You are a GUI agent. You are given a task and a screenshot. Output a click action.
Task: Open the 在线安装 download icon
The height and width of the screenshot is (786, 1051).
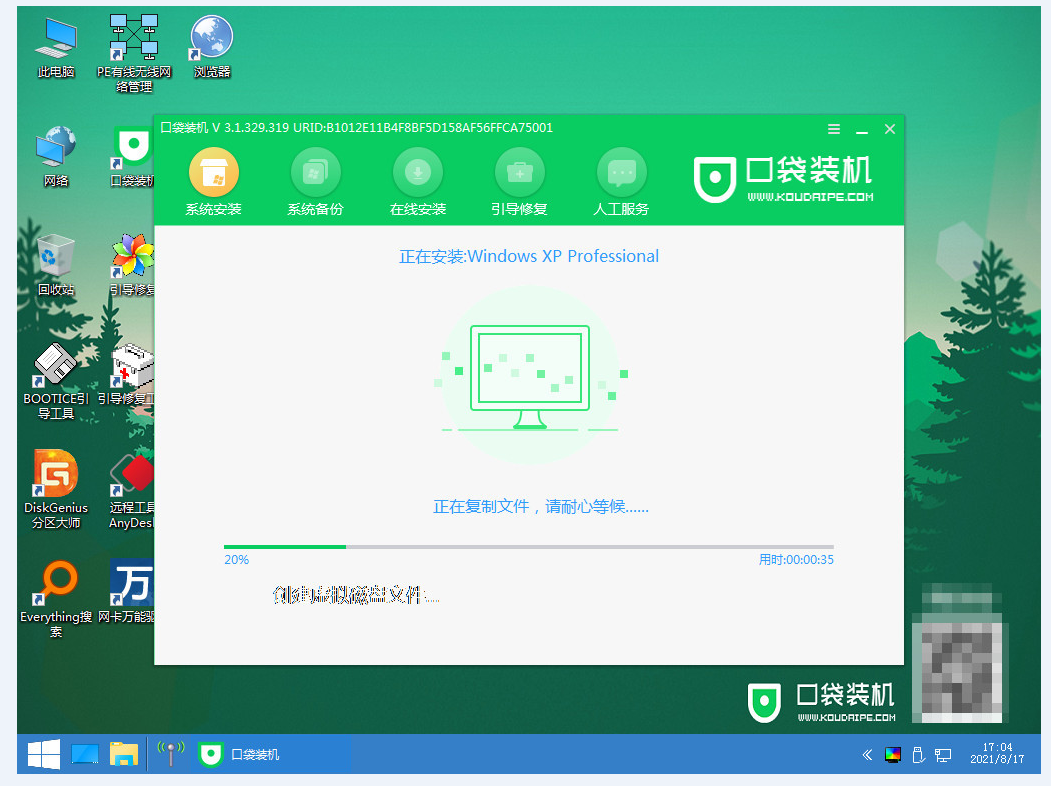[418, 173]
